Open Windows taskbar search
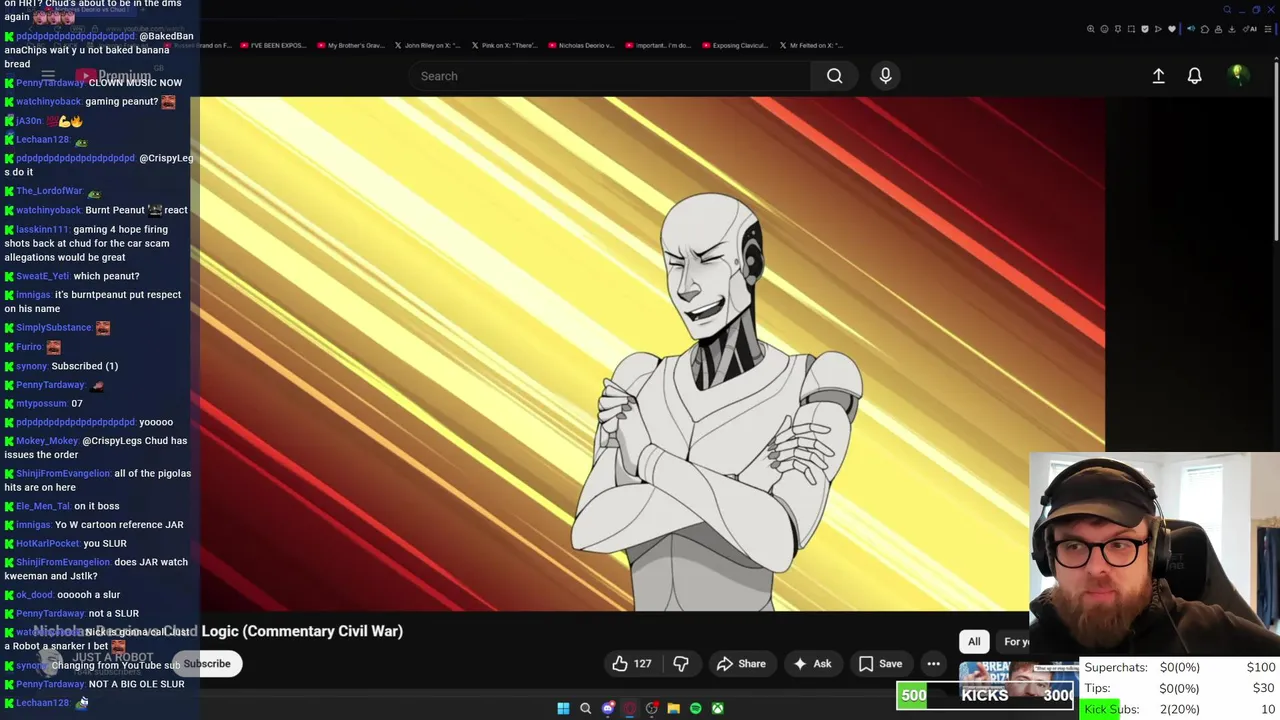This screenshot has height=720, width=1280. coord(585,708)
